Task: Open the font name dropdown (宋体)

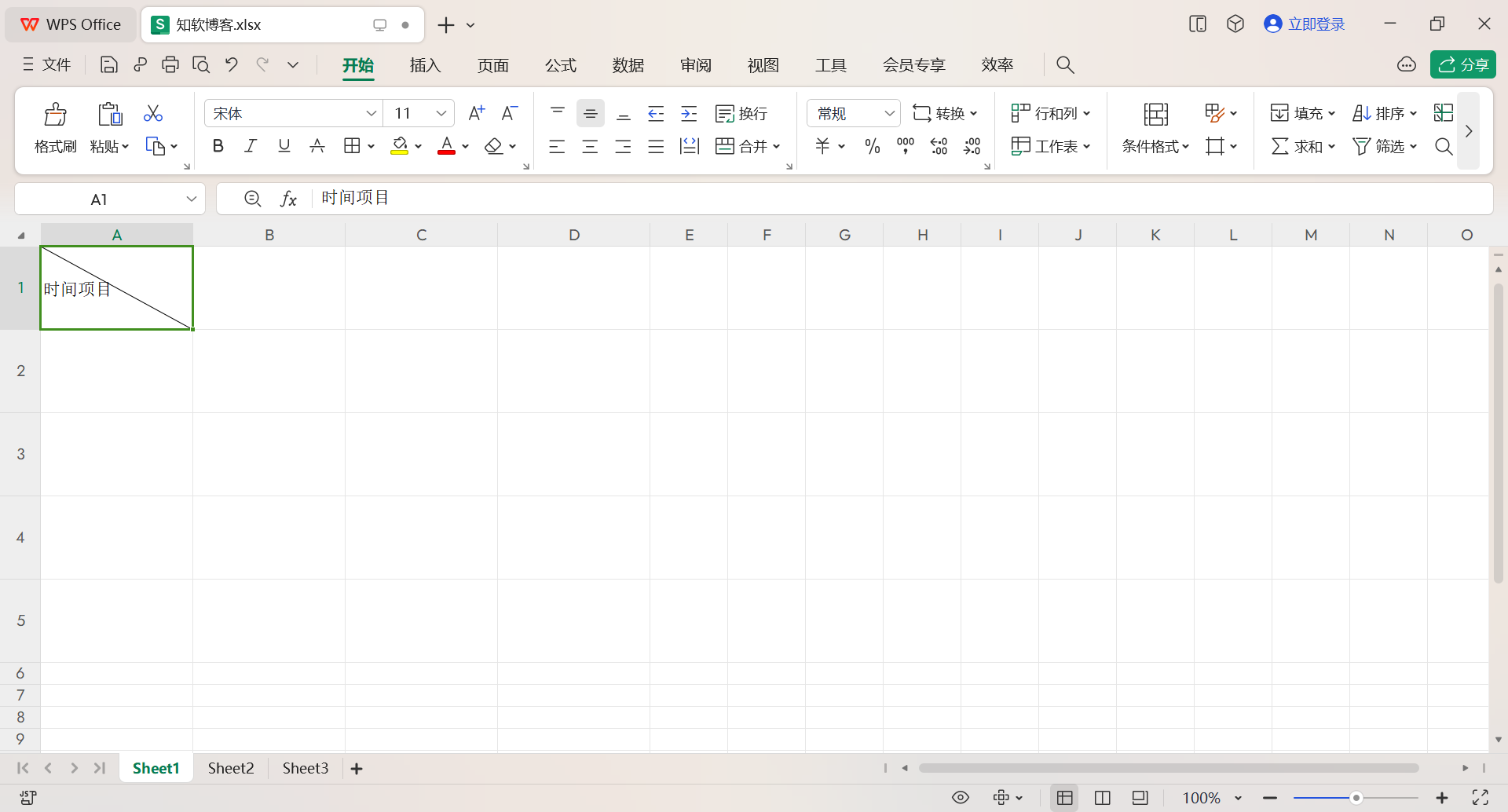Action: 372,114
